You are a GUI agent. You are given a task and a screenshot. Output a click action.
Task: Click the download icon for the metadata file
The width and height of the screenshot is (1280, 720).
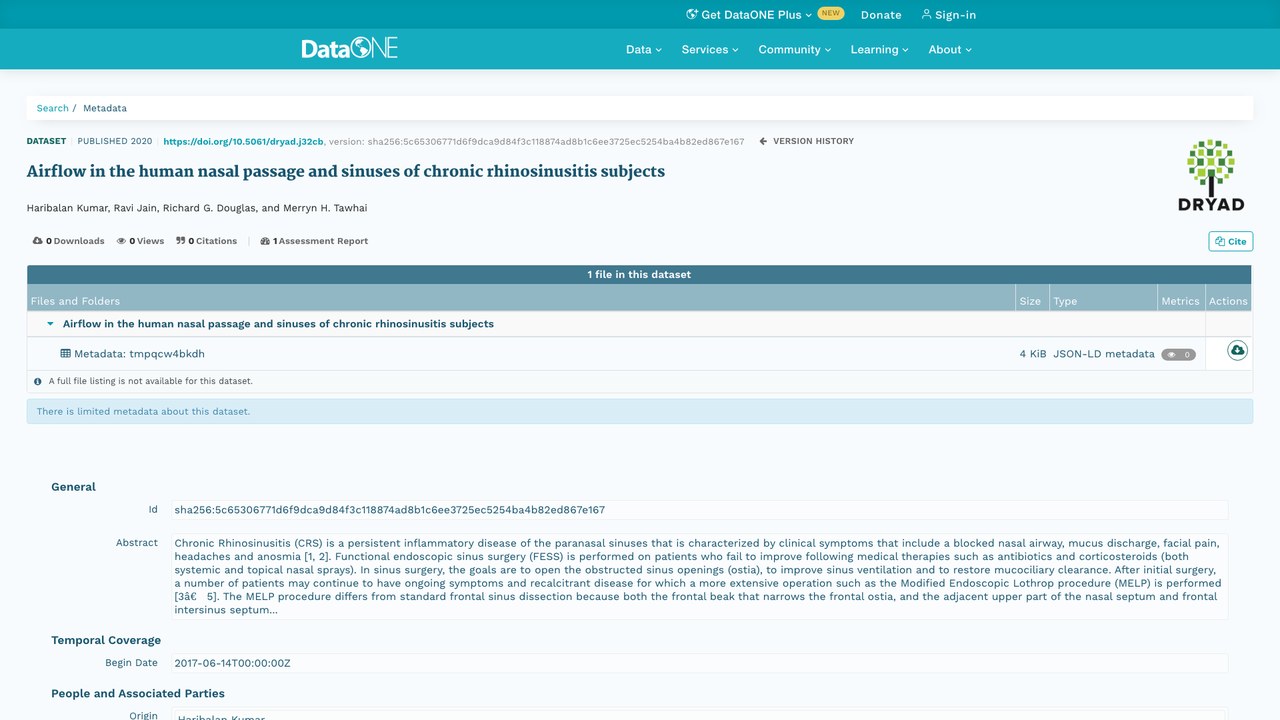(1237, 351)
